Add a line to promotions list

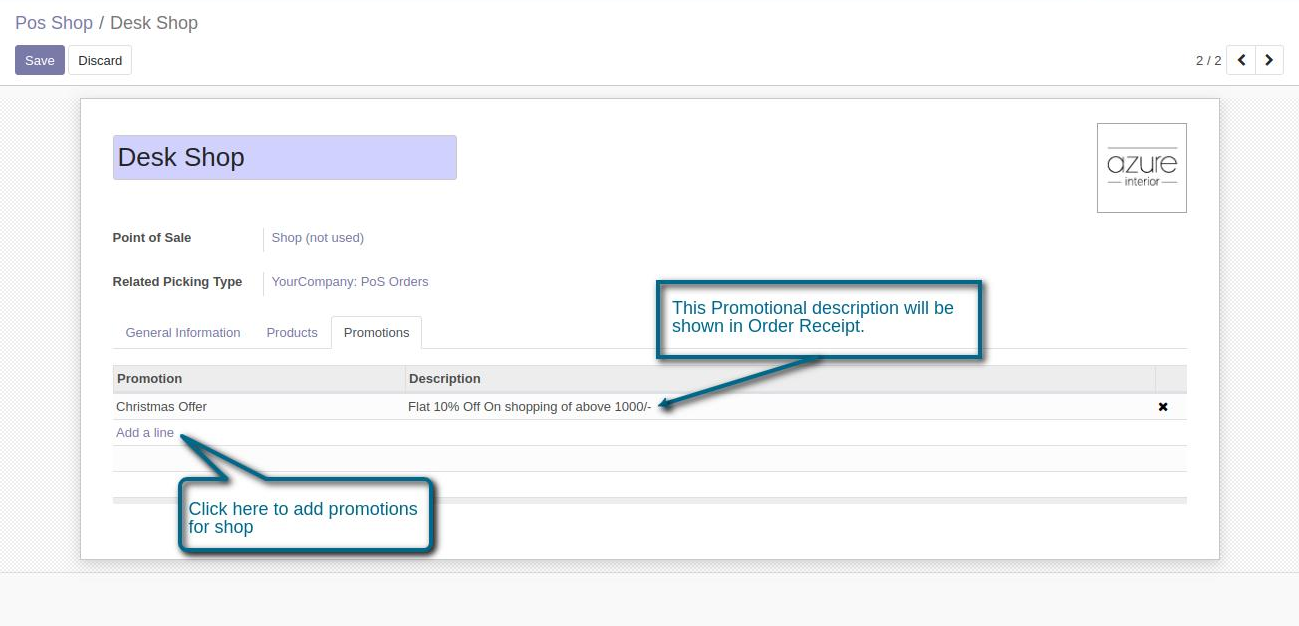pos(145,433)
